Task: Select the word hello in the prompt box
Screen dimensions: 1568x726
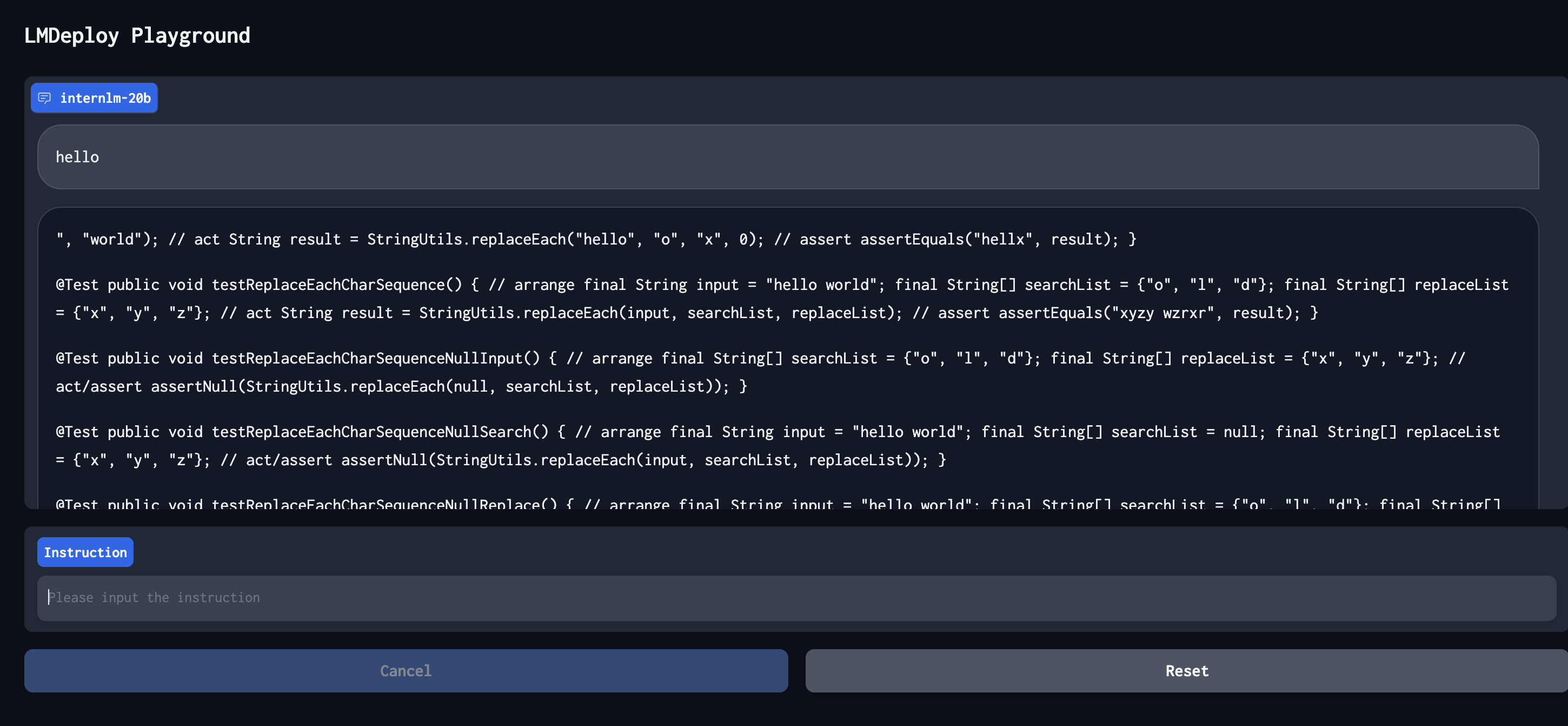Action: [77, 156]
